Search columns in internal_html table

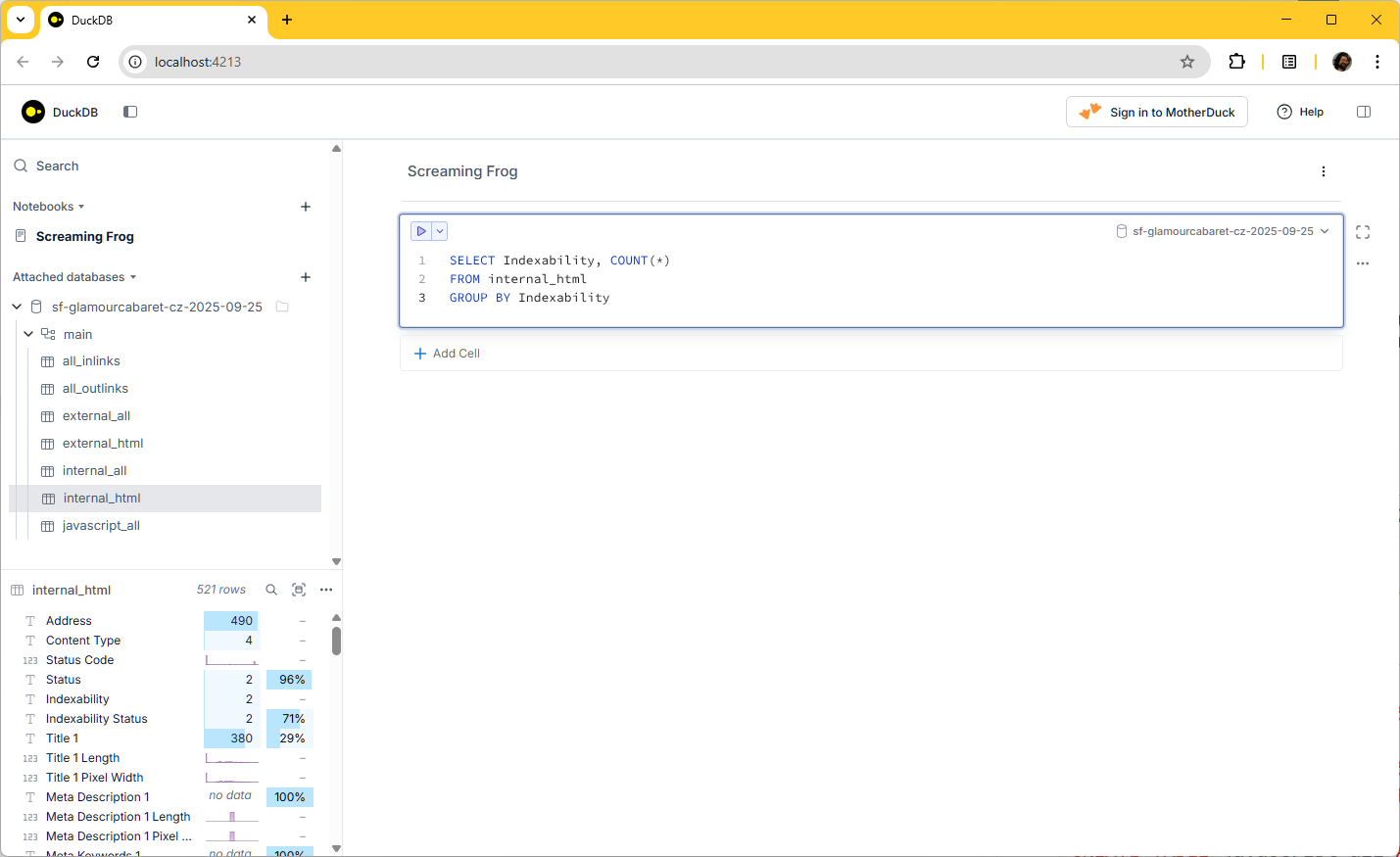coord(271,590)
